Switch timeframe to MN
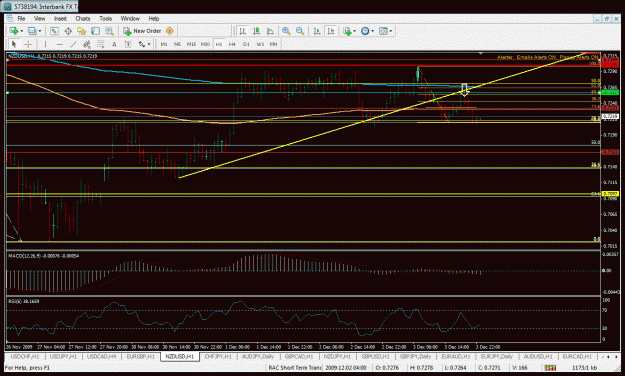 [273, 44]
